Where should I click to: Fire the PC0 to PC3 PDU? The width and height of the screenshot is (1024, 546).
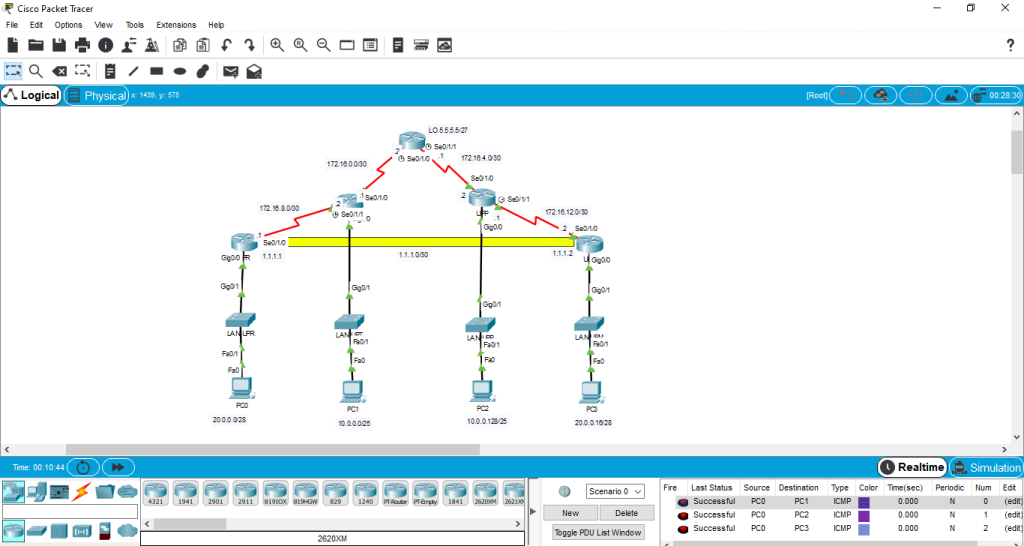(682, 528)
